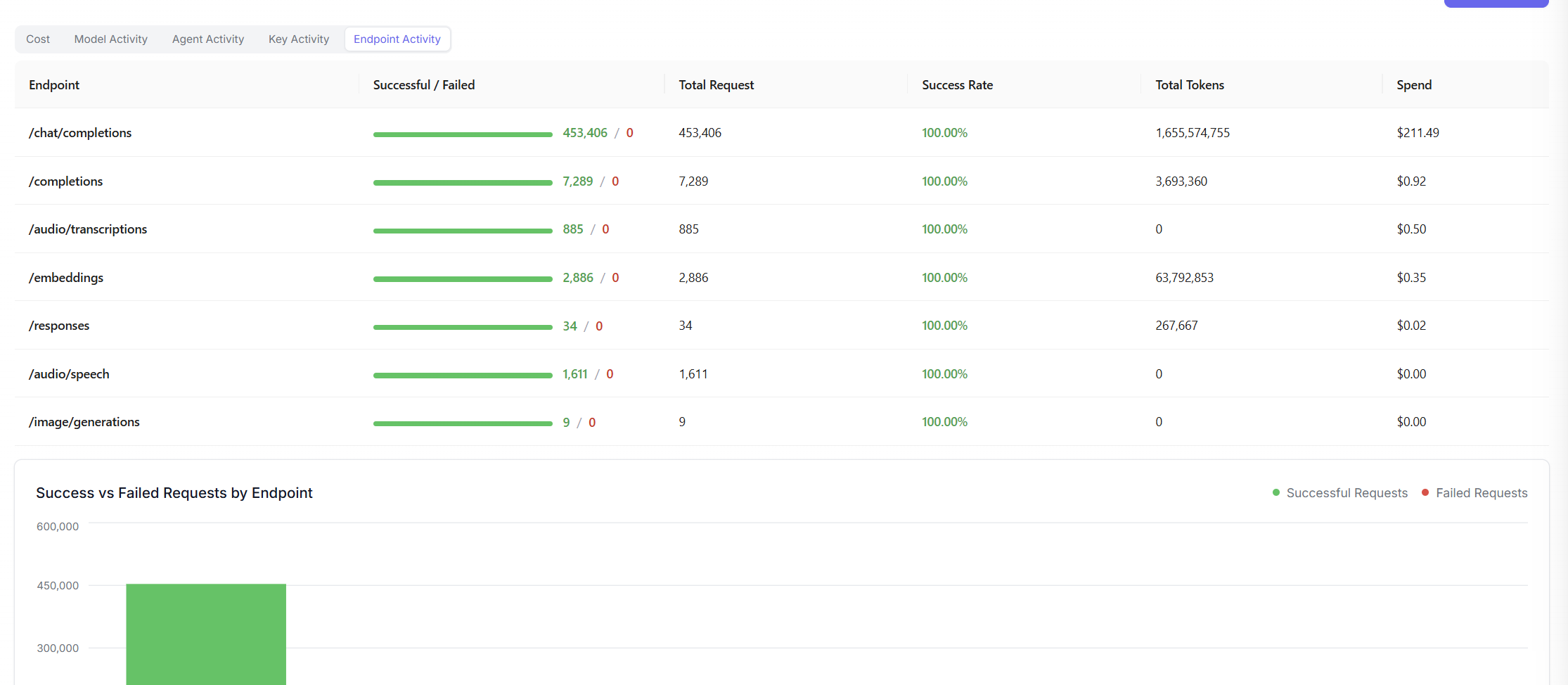Click total tokens value 267,667
This screenshot has height=685, width=1568.
(x=1176, y=326)
